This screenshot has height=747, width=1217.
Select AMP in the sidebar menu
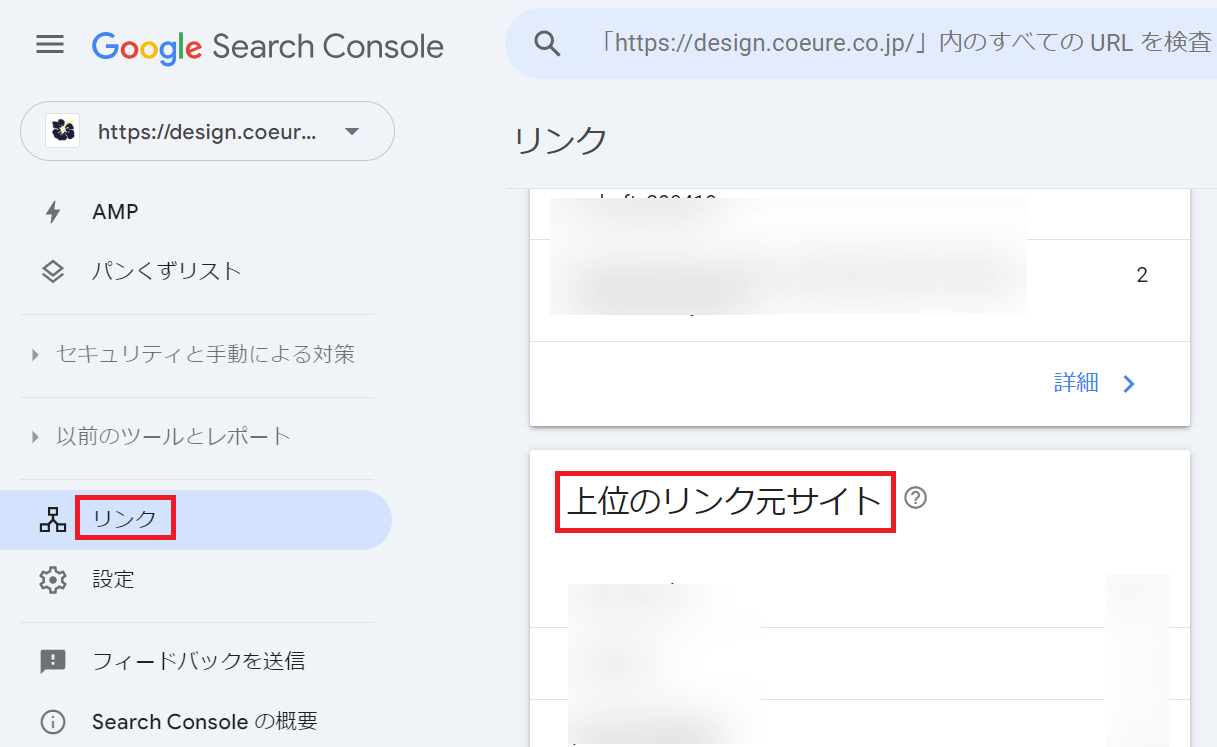click(x=115, y=212)
